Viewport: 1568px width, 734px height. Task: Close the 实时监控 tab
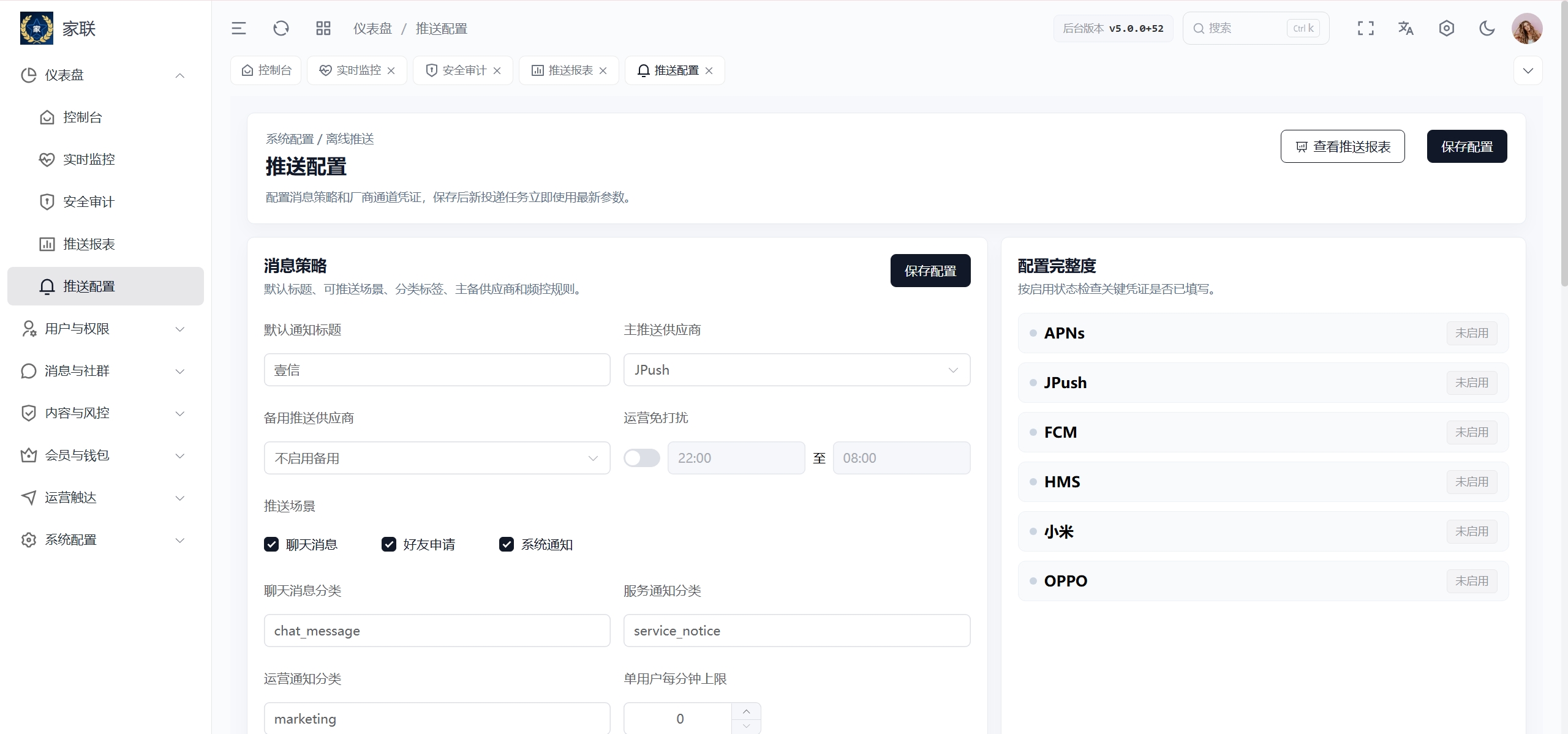coord(391,70)
